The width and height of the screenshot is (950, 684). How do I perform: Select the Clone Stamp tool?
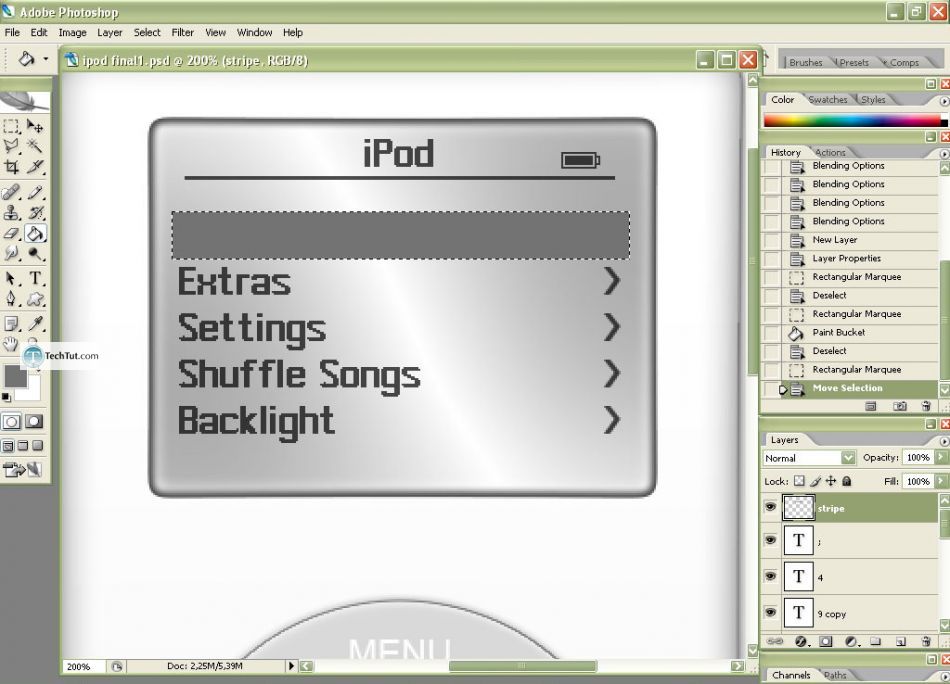pos(12,213)
